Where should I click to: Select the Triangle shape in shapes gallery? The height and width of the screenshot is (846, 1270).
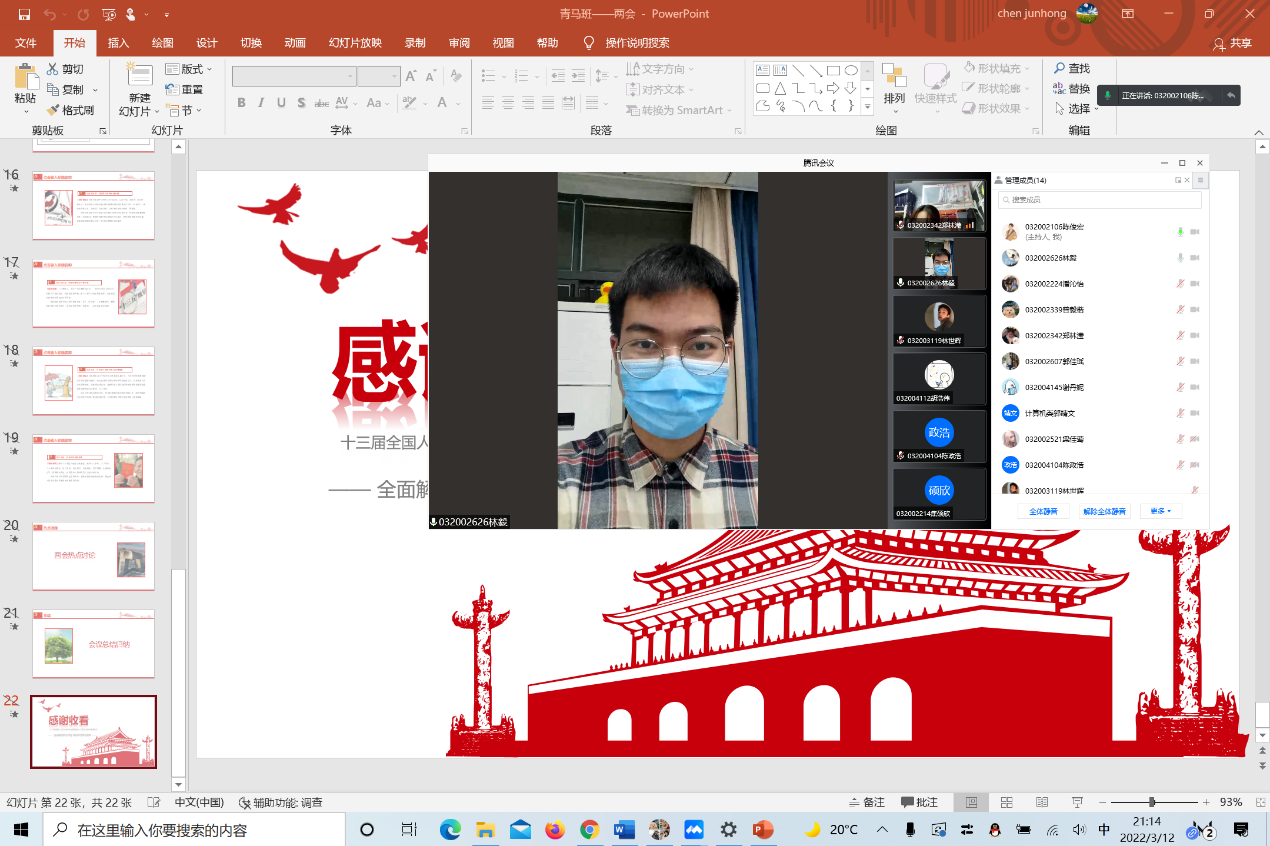tap(780, 88)
